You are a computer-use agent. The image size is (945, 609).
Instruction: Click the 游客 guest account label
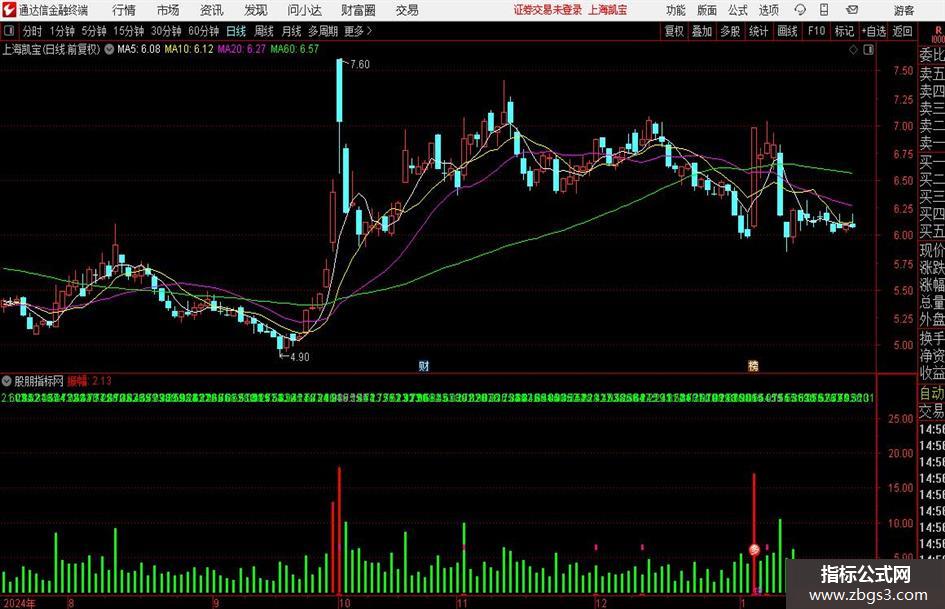point(904,10)
